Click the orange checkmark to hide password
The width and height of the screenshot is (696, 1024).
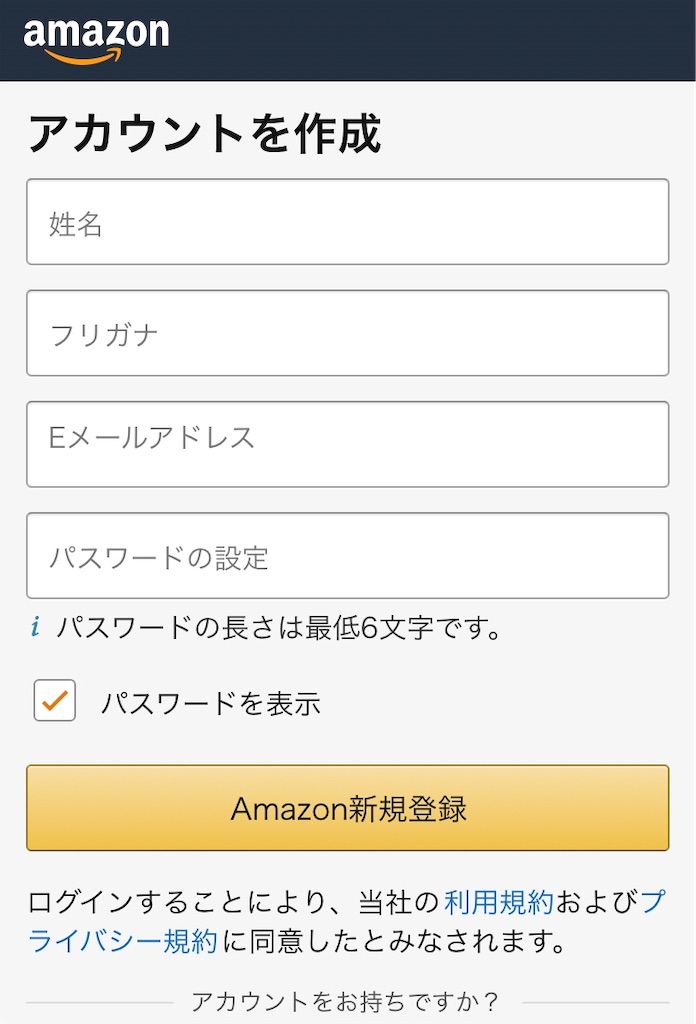coord(55,701)
